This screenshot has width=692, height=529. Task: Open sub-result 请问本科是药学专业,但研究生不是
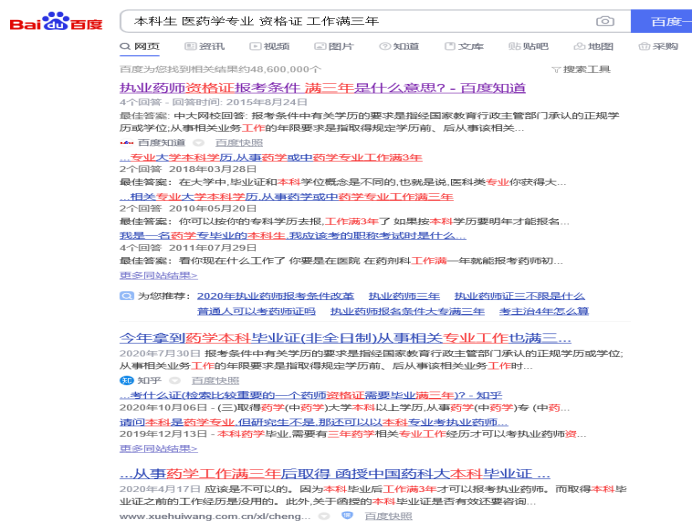coord(314,422)
